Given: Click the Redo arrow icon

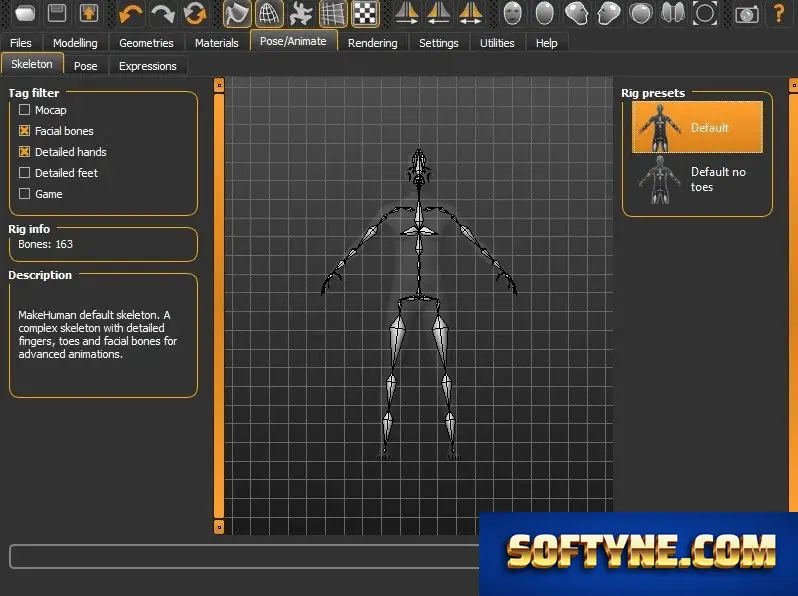Looking at the screenshot, I should (163, 13).
